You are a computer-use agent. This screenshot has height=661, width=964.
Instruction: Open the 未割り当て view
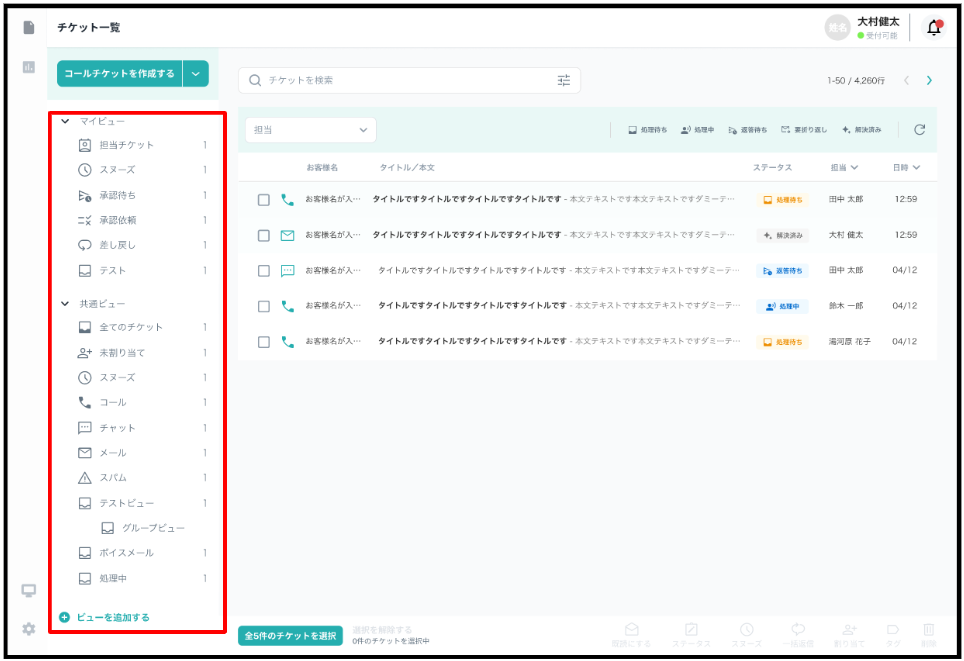(123, 353)
